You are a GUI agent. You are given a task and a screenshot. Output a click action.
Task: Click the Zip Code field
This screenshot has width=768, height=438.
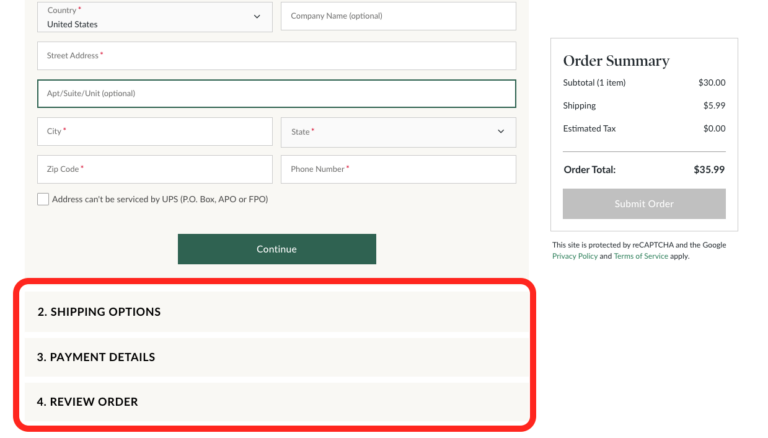(154, 170)
